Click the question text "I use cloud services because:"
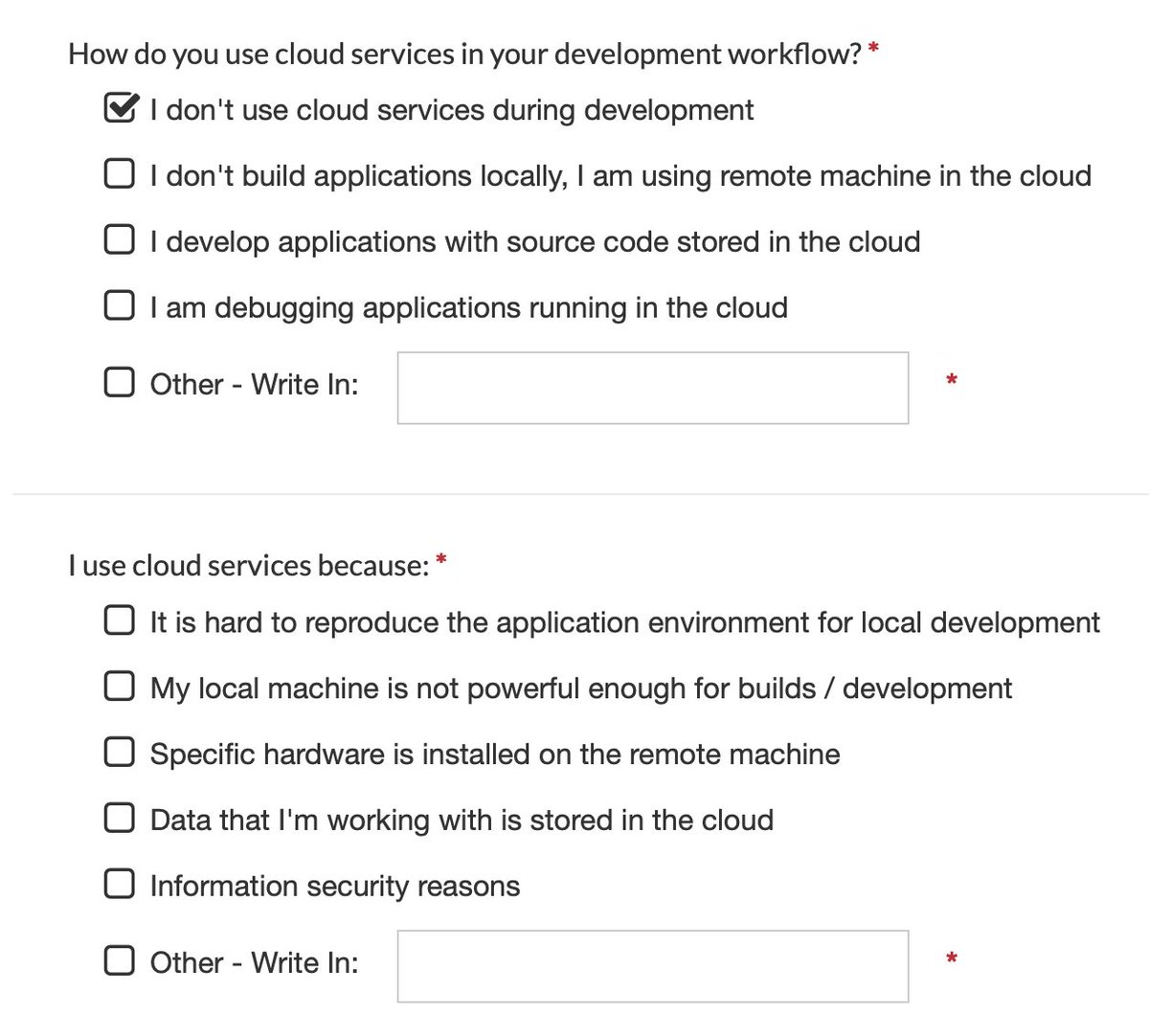 pyautogui.click(x=249, y=566)
